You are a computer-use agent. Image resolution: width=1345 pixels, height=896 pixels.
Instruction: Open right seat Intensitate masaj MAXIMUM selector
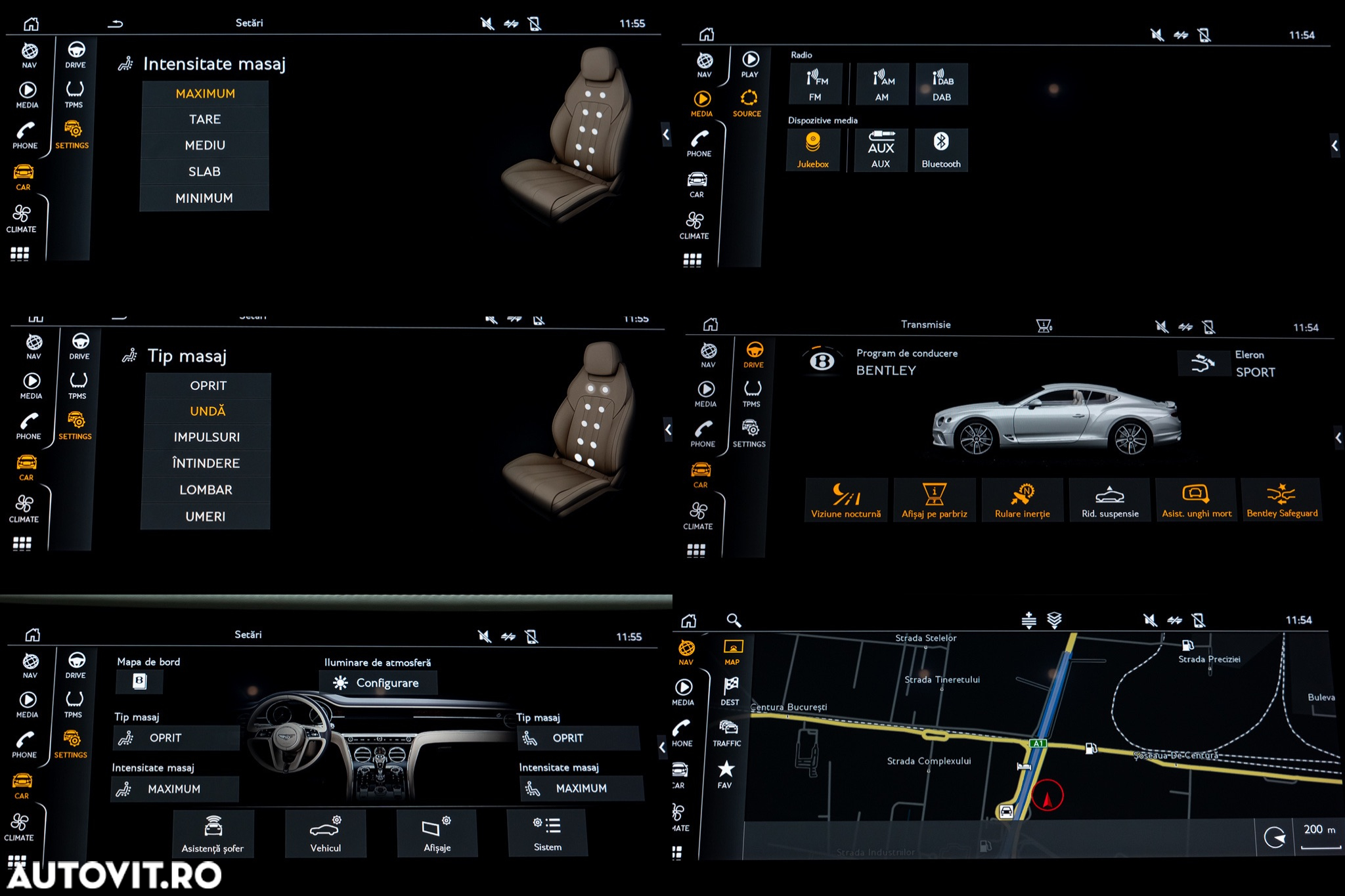tap(582, 788)
